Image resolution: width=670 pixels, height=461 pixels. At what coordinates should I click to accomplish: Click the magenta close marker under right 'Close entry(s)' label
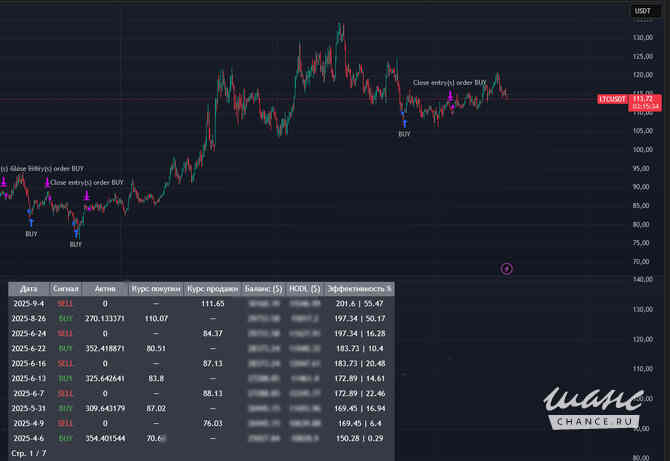click(x=451, y=96)
